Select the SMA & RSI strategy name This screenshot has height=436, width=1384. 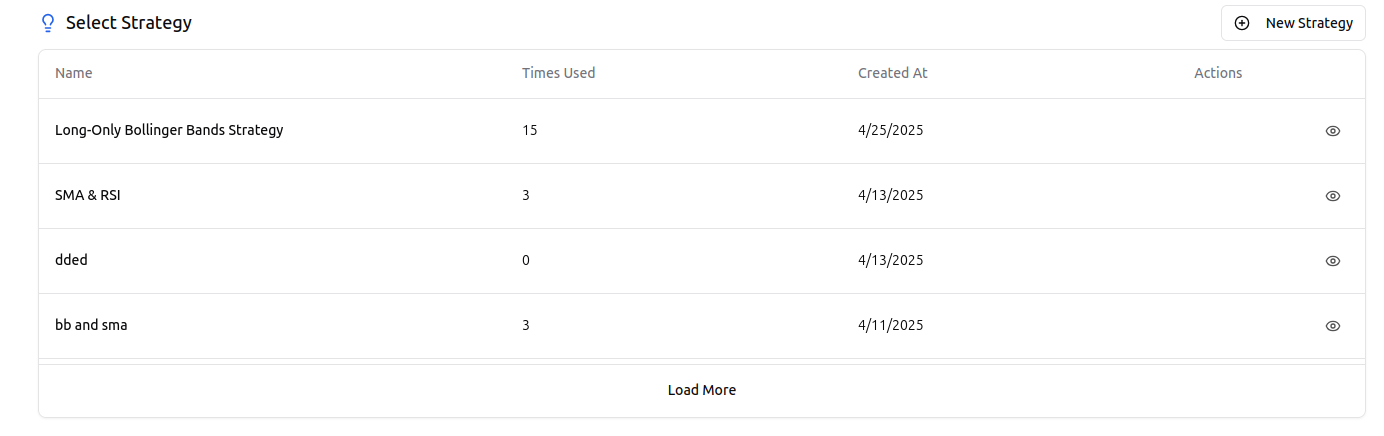pos(88,195)
